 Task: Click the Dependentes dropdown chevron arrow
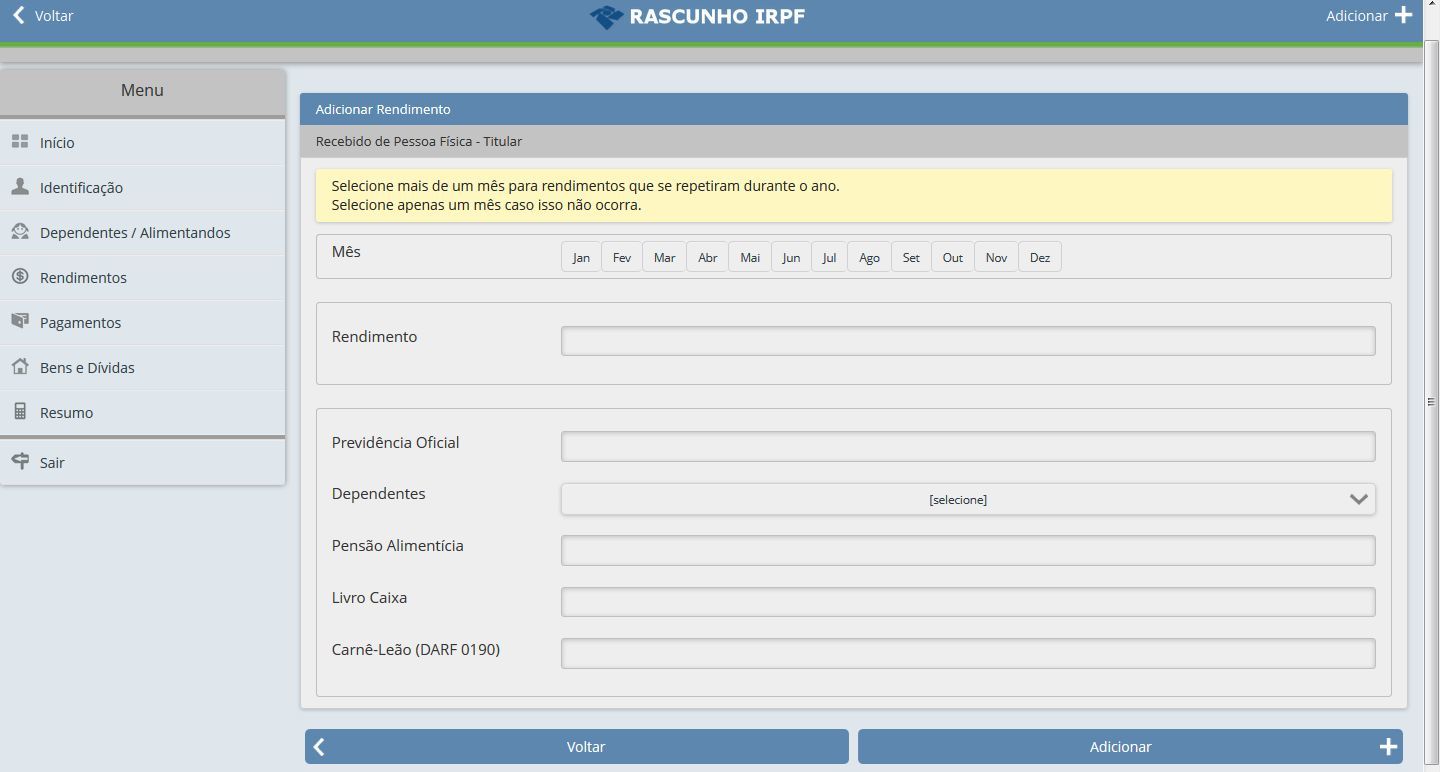pos(1358,499)
